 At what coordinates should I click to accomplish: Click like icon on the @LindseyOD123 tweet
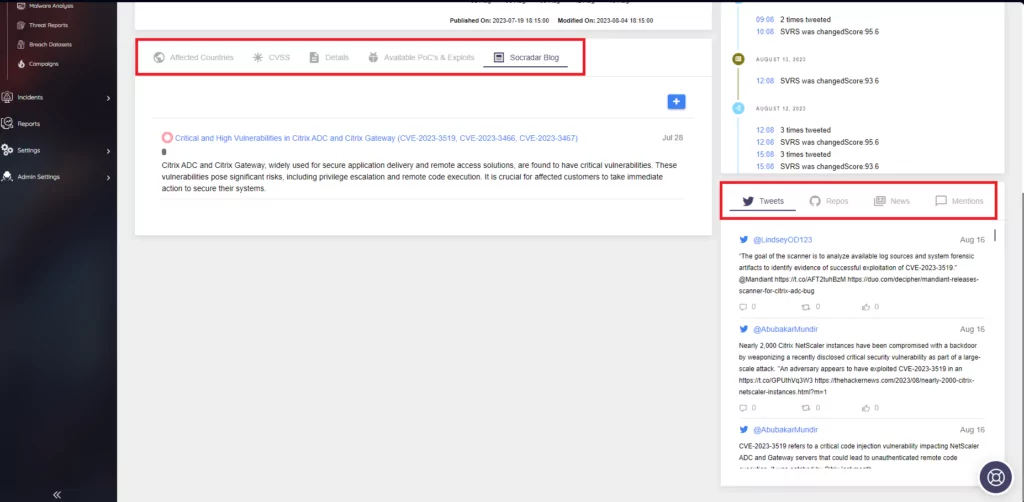[866, 307]
